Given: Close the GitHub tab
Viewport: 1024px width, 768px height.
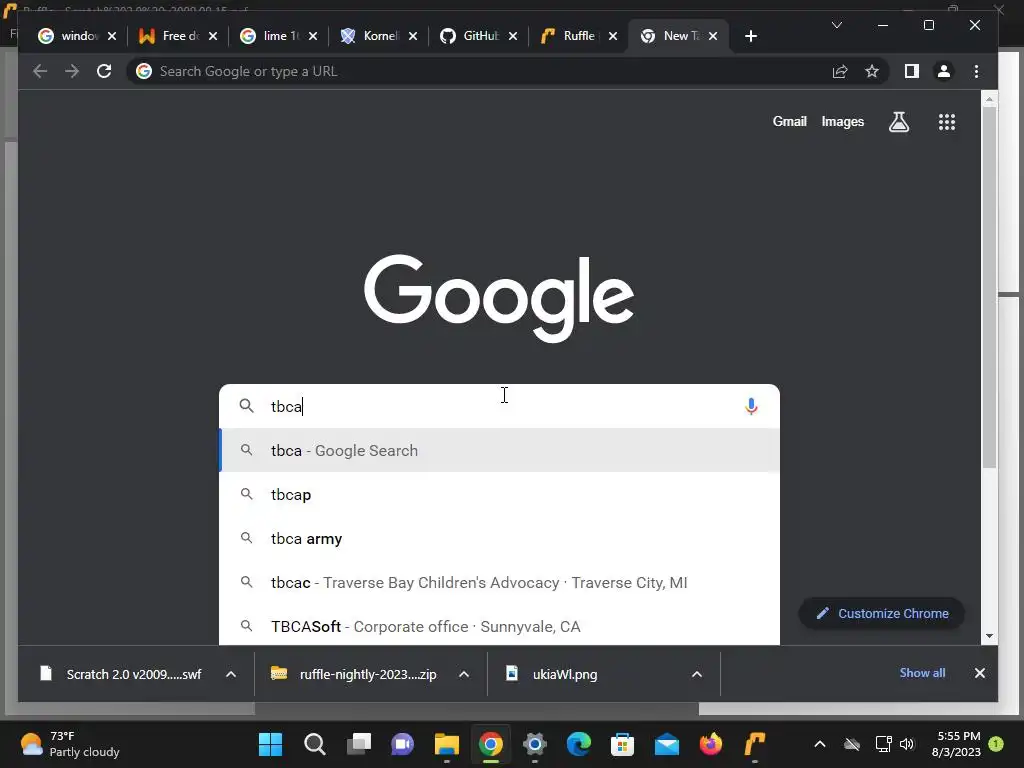Looking at the screenshot, I should pyautogui.click(x=513, y=36).
